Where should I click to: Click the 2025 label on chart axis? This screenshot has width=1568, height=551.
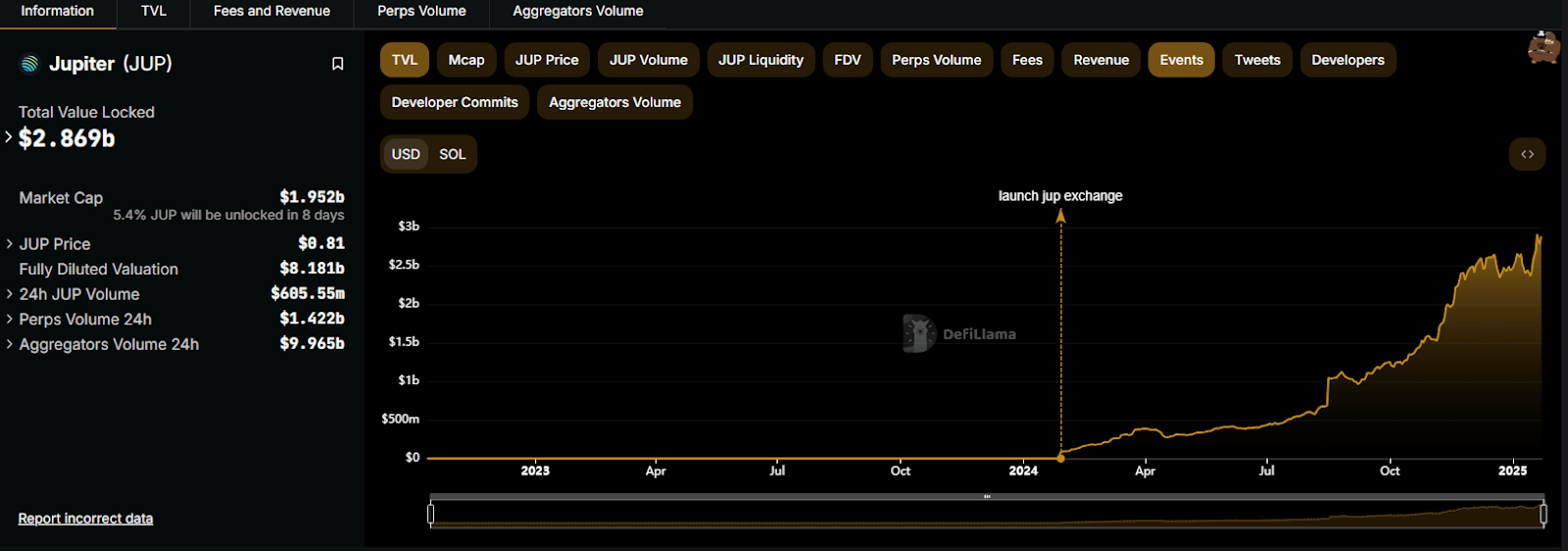pos(1512,472)
